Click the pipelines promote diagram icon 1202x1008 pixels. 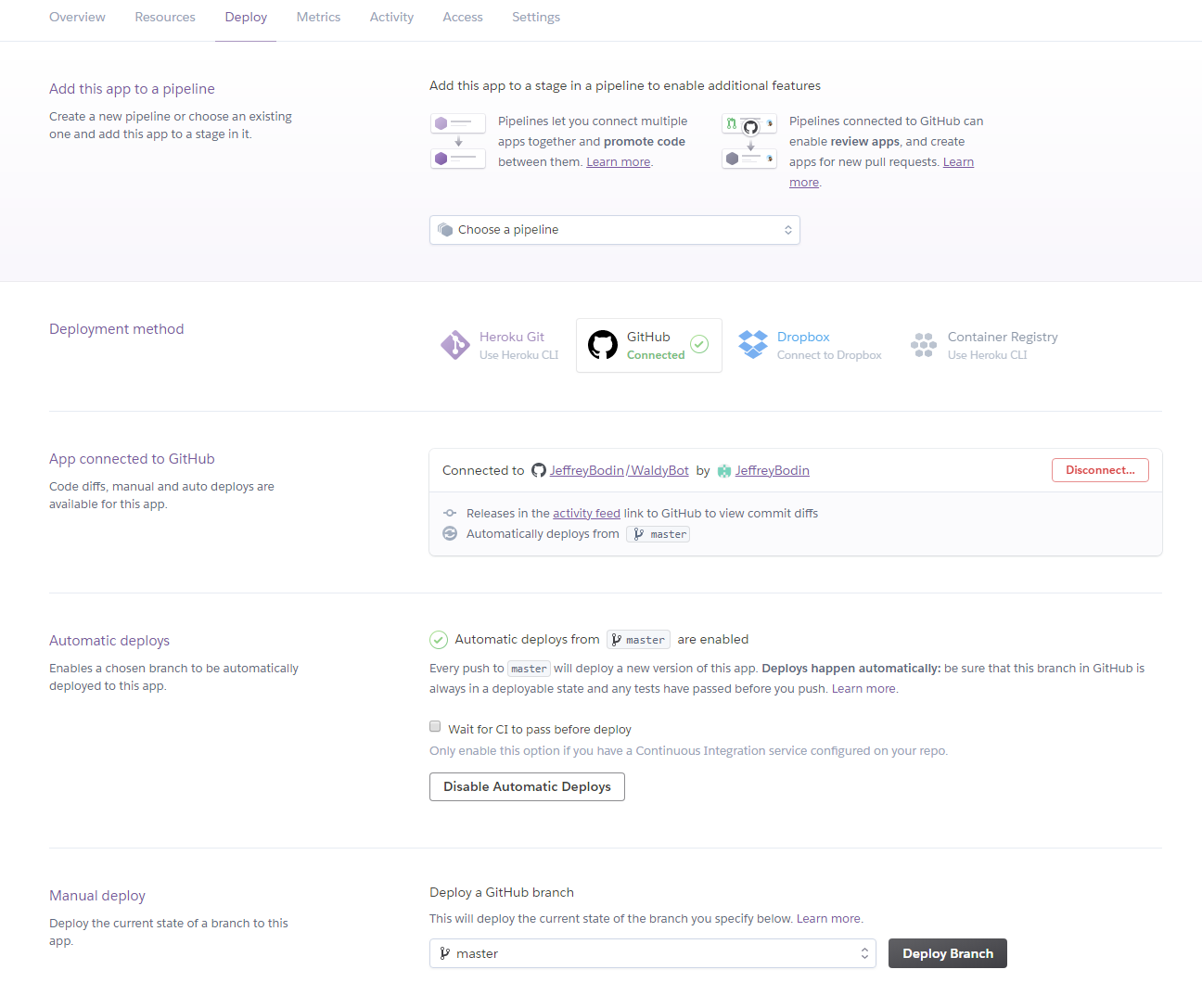click(x=458, y=141)
